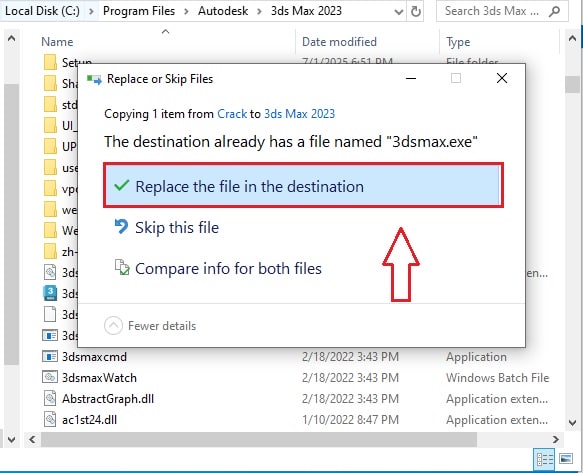Expand chevron after Program Files

(x=186, y=12)
